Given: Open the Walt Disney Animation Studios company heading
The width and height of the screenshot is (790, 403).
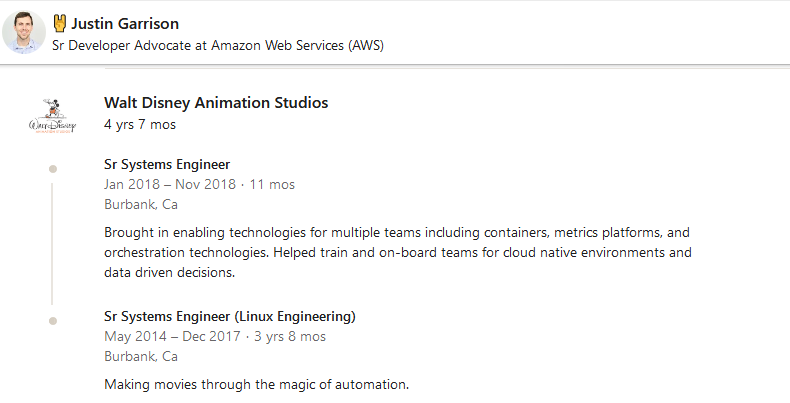Looking at the screenshot, I should click(x=216, y=103).
